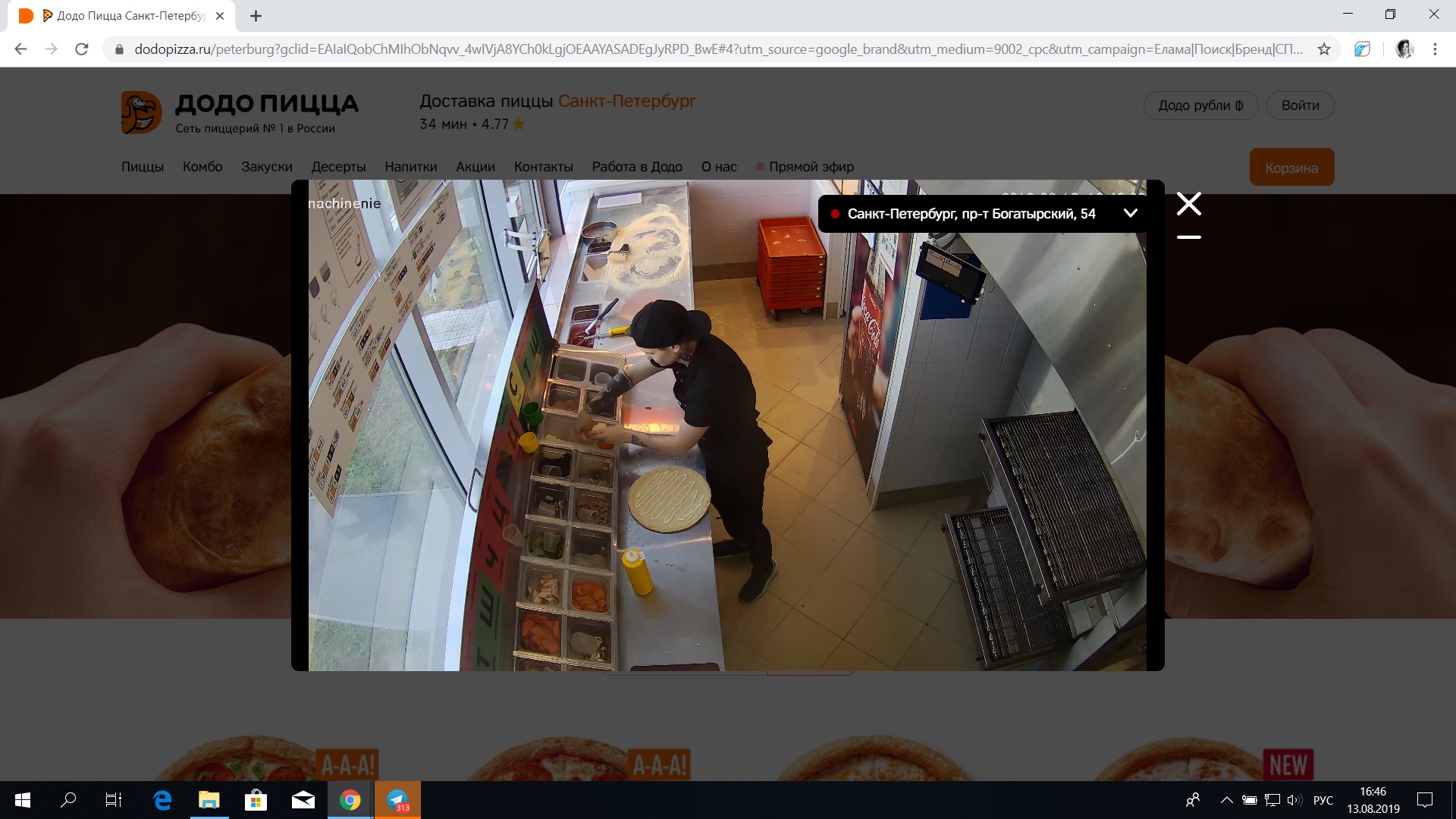Close the live stream video overlay
This screenshot has height=819, width=1456.
1188,204
